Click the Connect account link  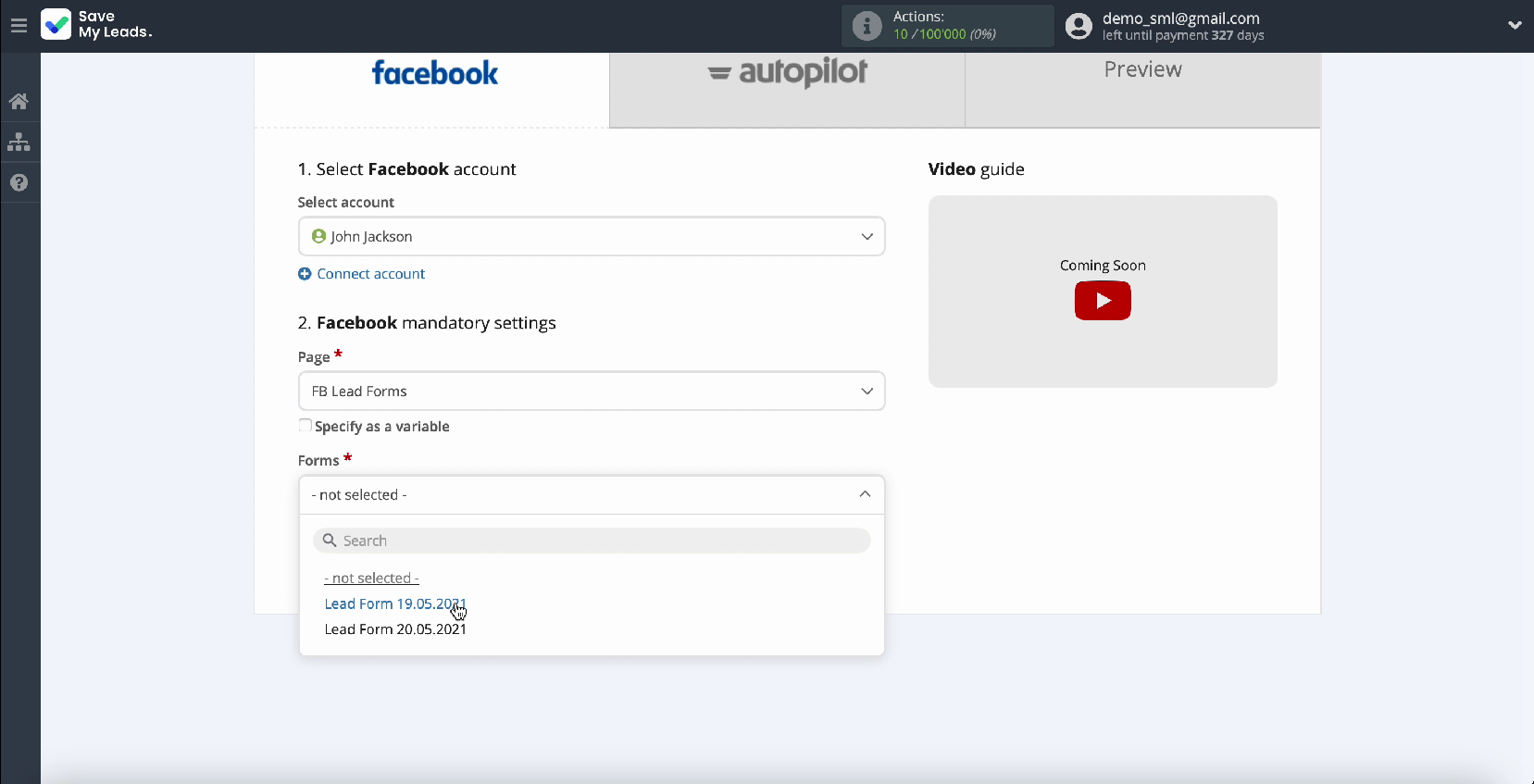point(369,274)
